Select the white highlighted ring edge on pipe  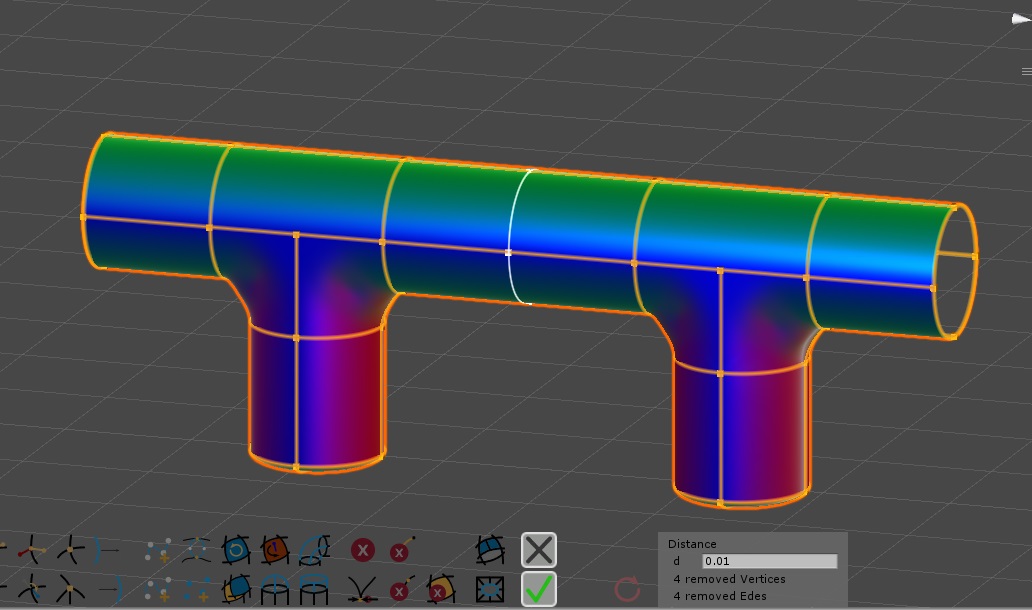point(519,237)
